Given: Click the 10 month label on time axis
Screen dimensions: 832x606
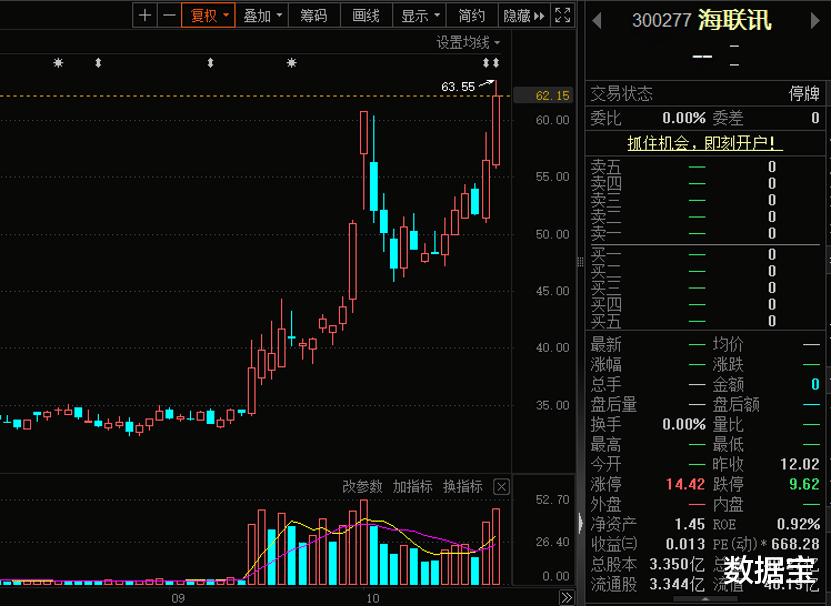Looking at the screenshot, I should tap(372, 599).
